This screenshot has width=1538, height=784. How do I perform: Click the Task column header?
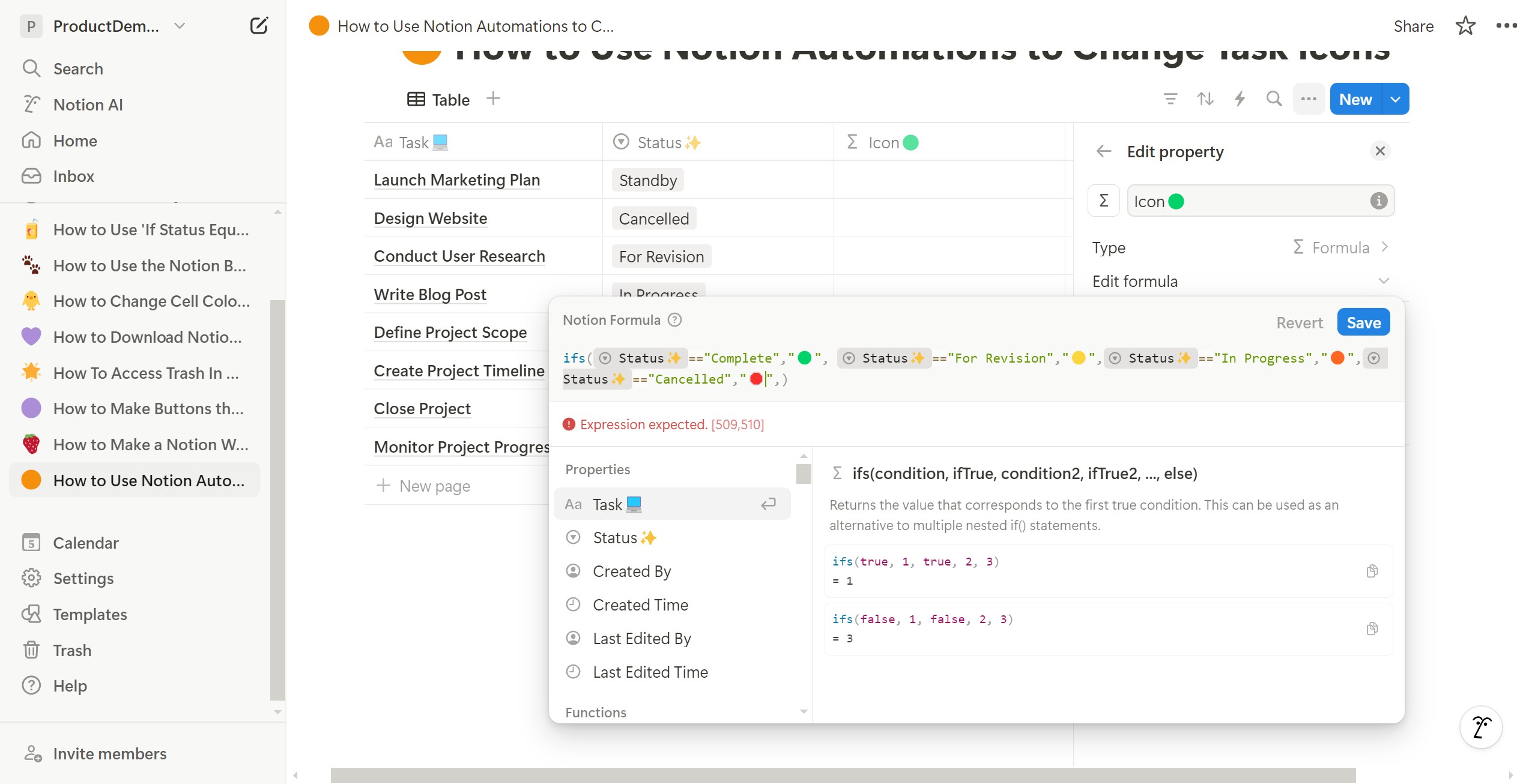click(x=483, y=142)
